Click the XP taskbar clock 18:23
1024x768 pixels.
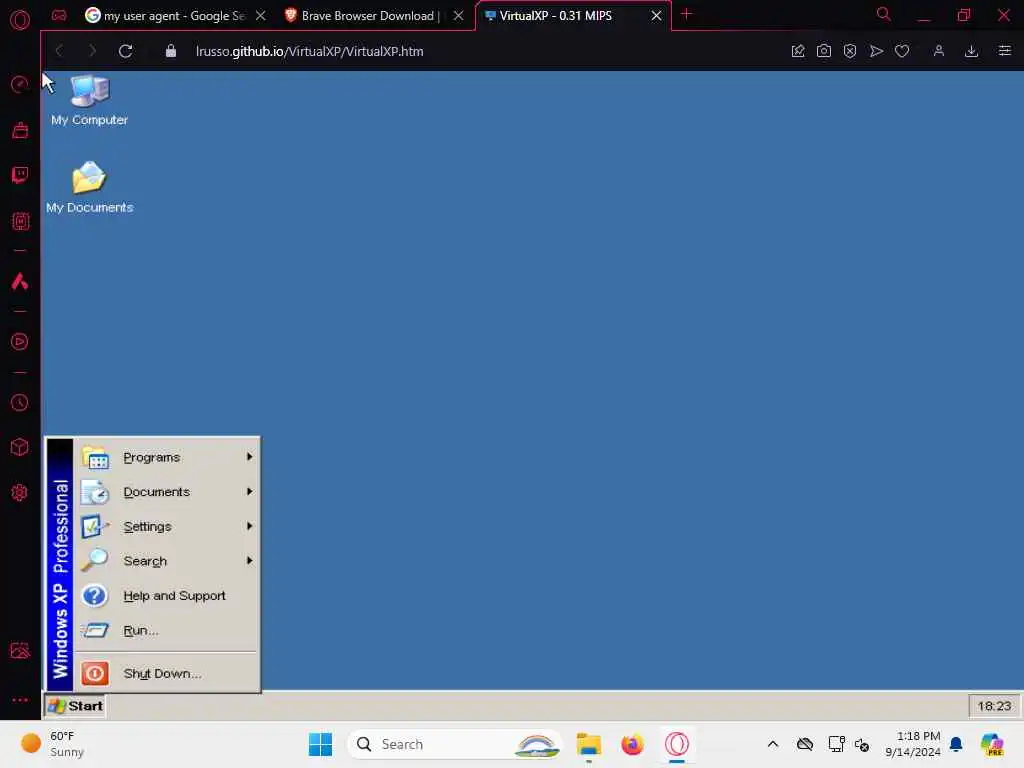994,706
